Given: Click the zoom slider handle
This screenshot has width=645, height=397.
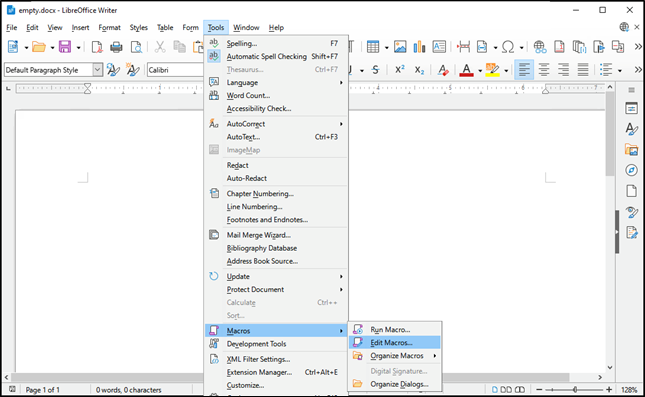Looking at the screenshot, I should pyautogui.click(x=575, y=389).
